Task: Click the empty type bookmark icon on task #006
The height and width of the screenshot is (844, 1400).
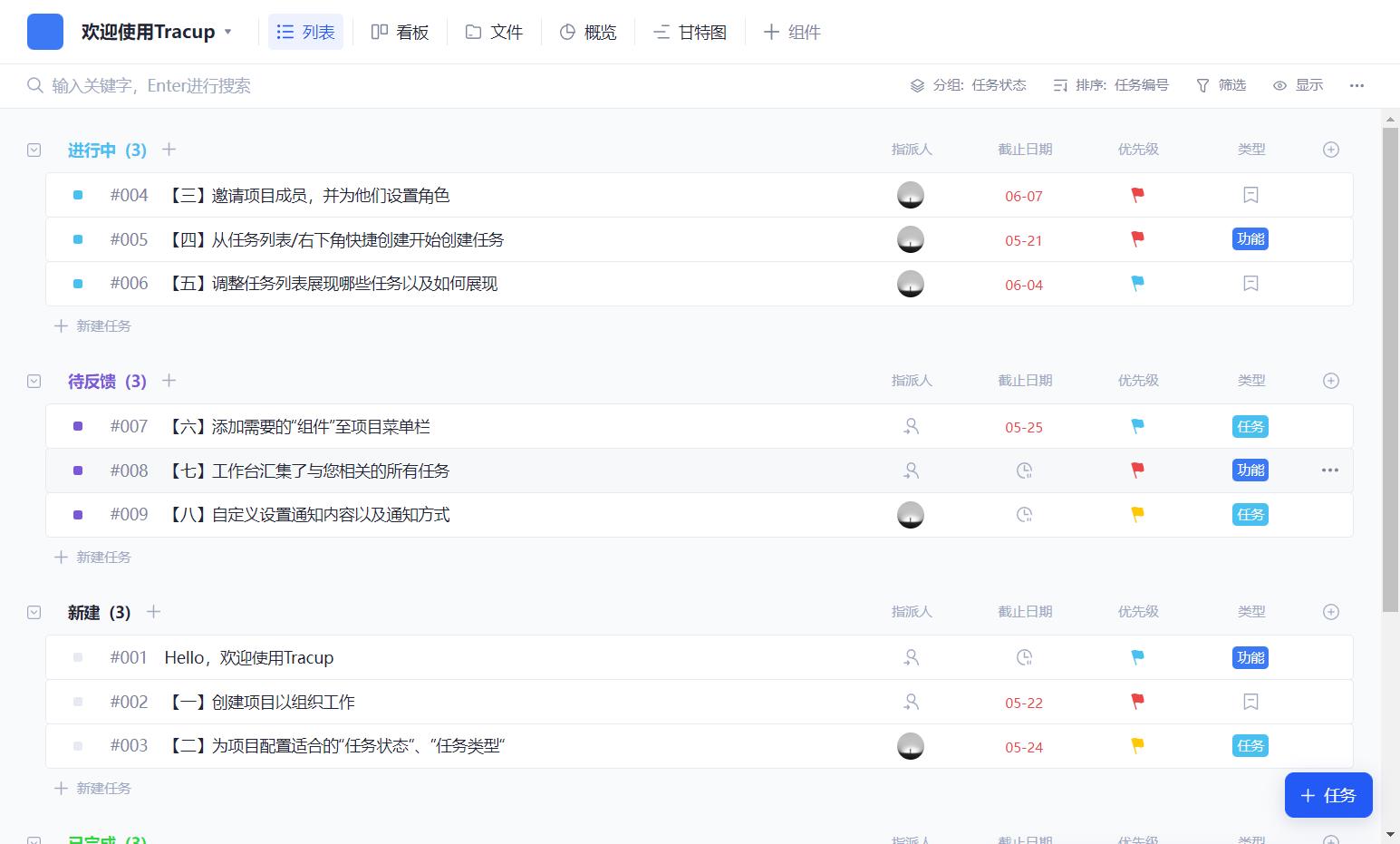Action: click(x=1250, y=284)
